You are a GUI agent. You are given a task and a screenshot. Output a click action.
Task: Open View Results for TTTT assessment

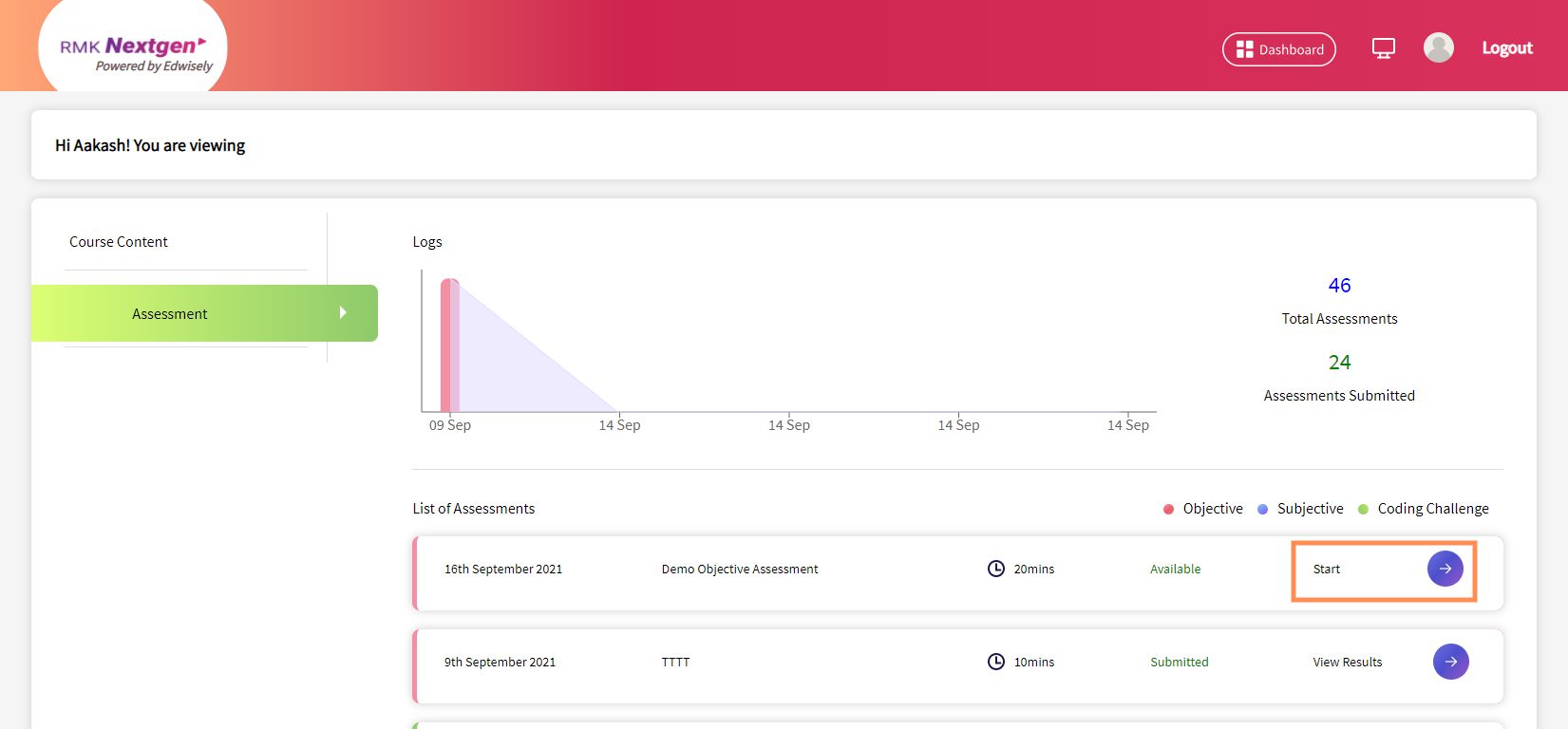(1347, 663)
